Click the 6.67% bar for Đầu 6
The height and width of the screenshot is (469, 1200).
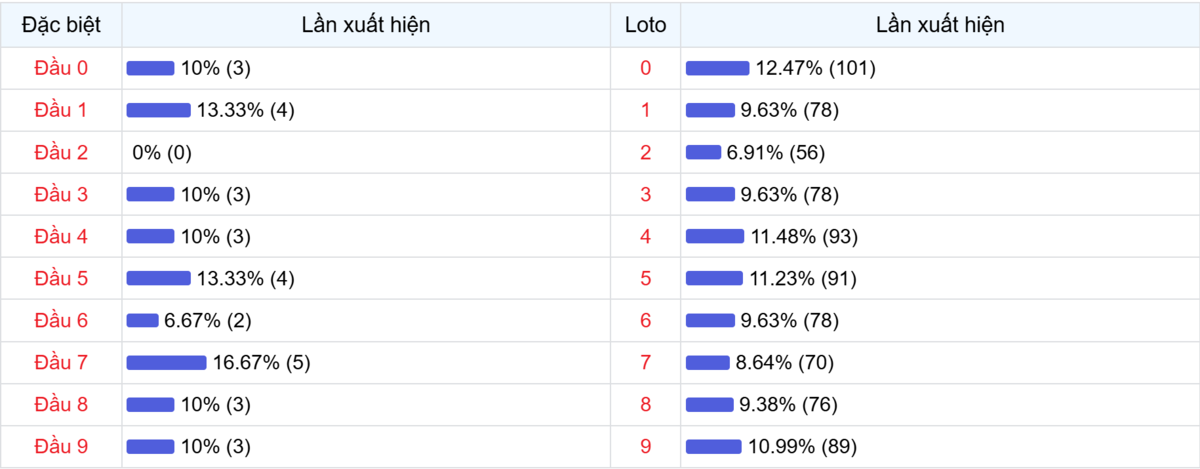pos(142,320)
